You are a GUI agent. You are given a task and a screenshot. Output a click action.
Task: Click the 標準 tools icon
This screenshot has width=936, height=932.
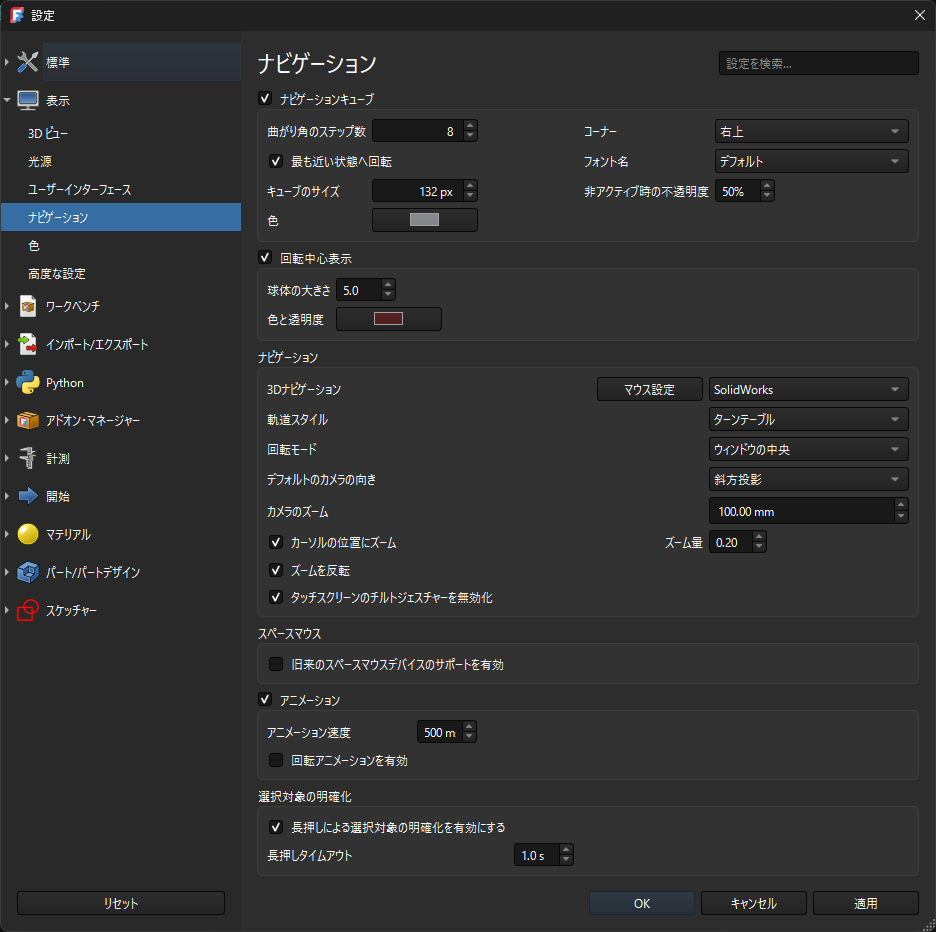click(x=27, y=62)
